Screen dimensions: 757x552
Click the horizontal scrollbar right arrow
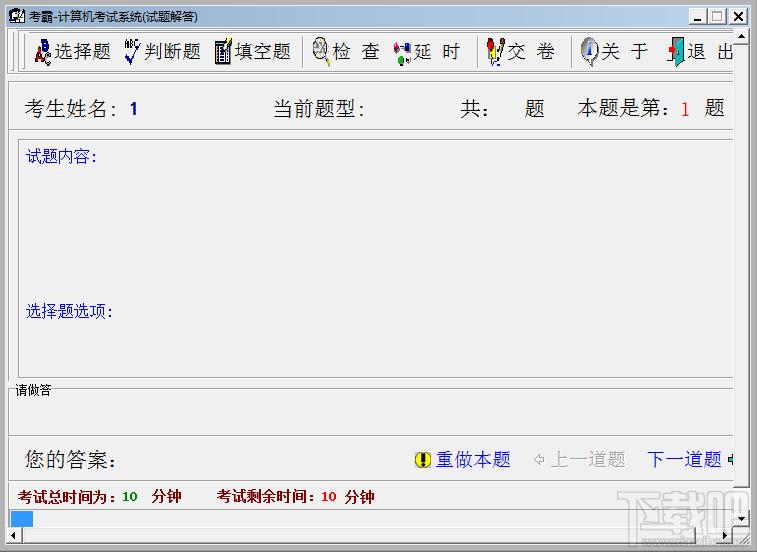725,535
